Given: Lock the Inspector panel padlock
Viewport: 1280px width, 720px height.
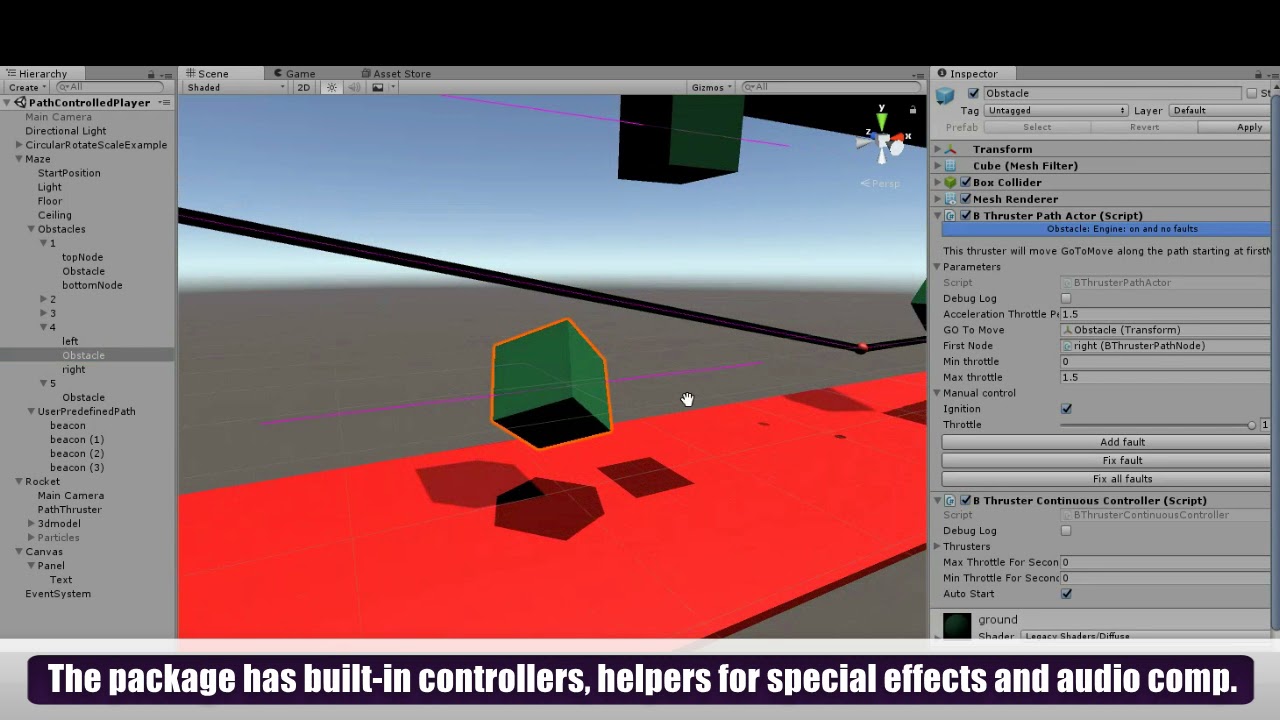Looking at the screenshot, I should [1258, 74].
